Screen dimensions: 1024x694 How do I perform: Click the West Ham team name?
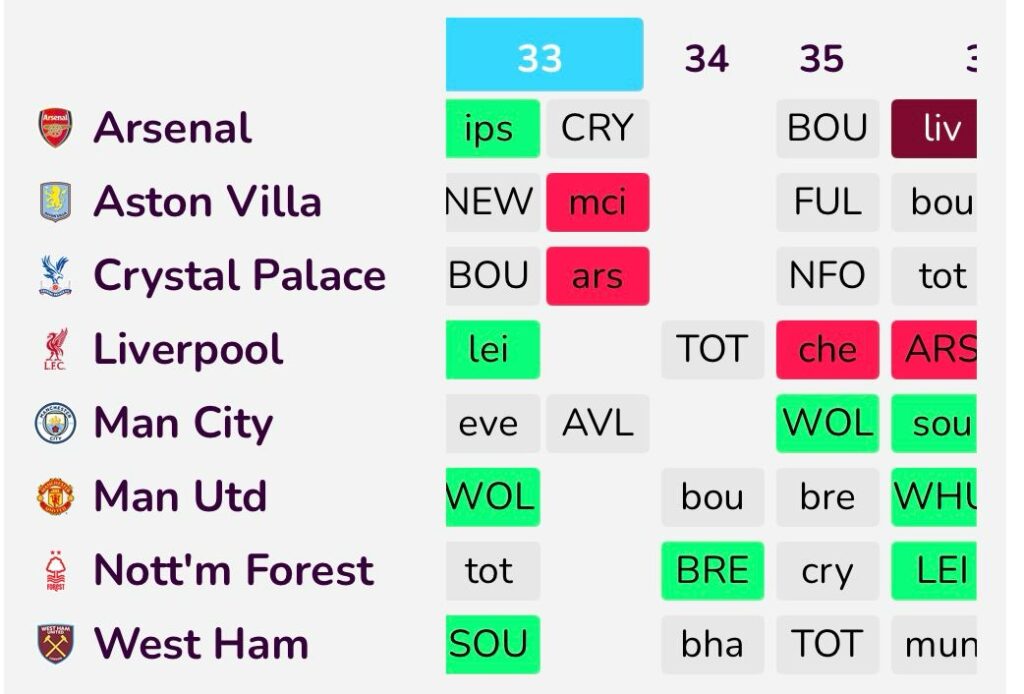pos(201,644)
